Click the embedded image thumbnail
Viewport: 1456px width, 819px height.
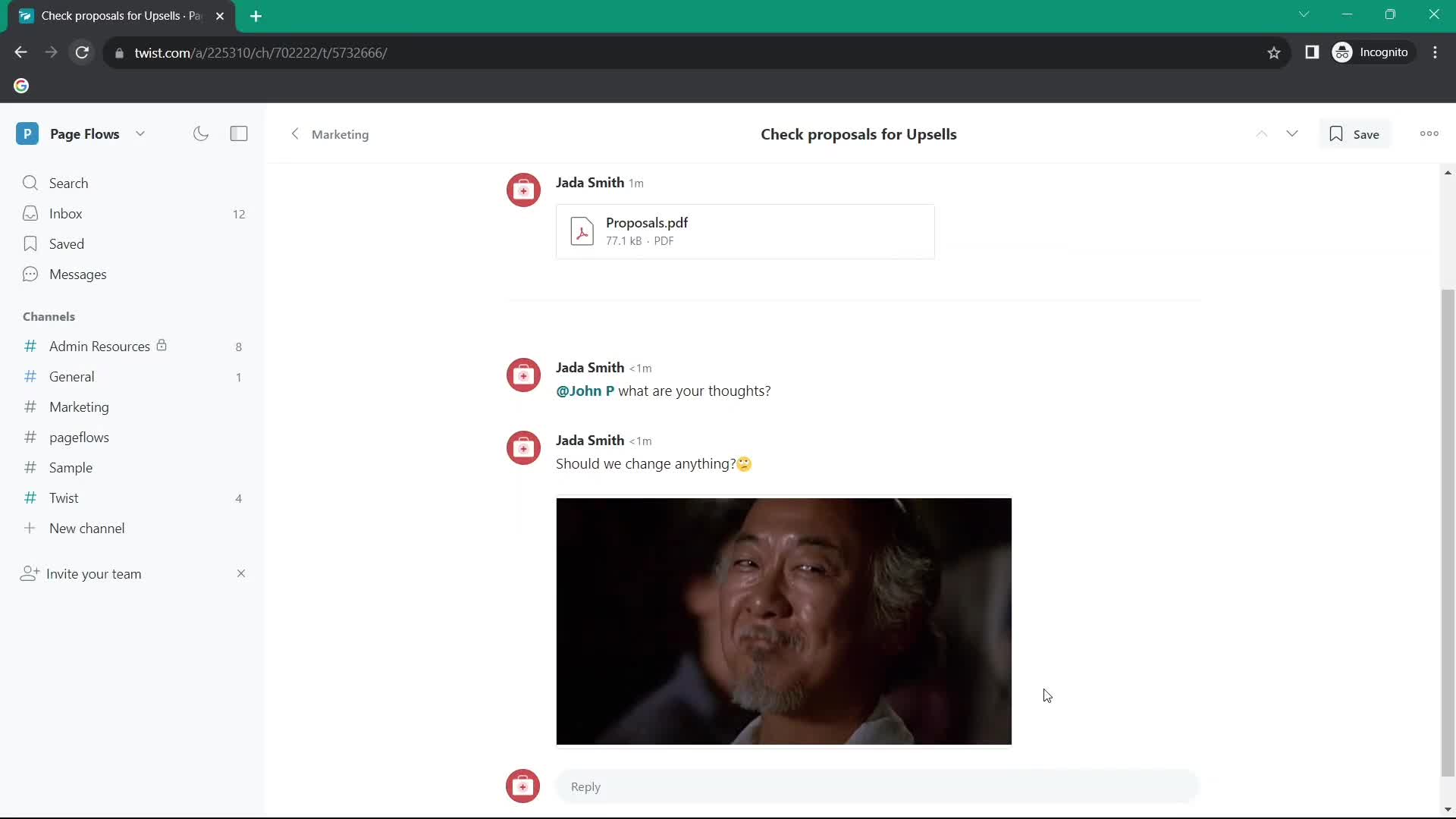pos(783,621)
